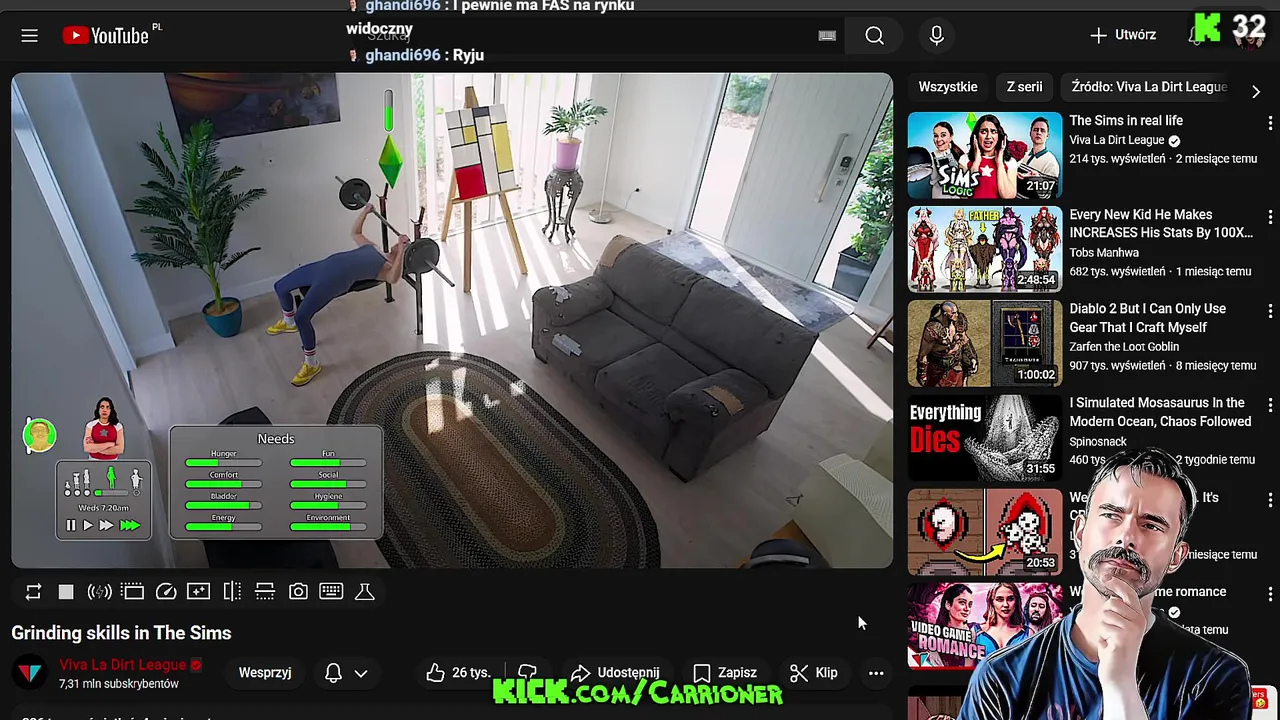Open Every New Kid He Makes thumbnail
Image resolution: width=1280 pixels, height=720 pixels.
tap(985, 249)
